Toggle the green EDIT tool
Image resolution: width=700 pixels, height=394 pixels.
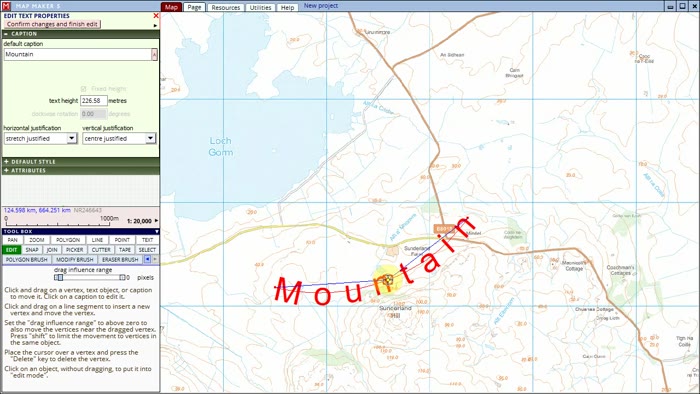(x=12, y=250)
